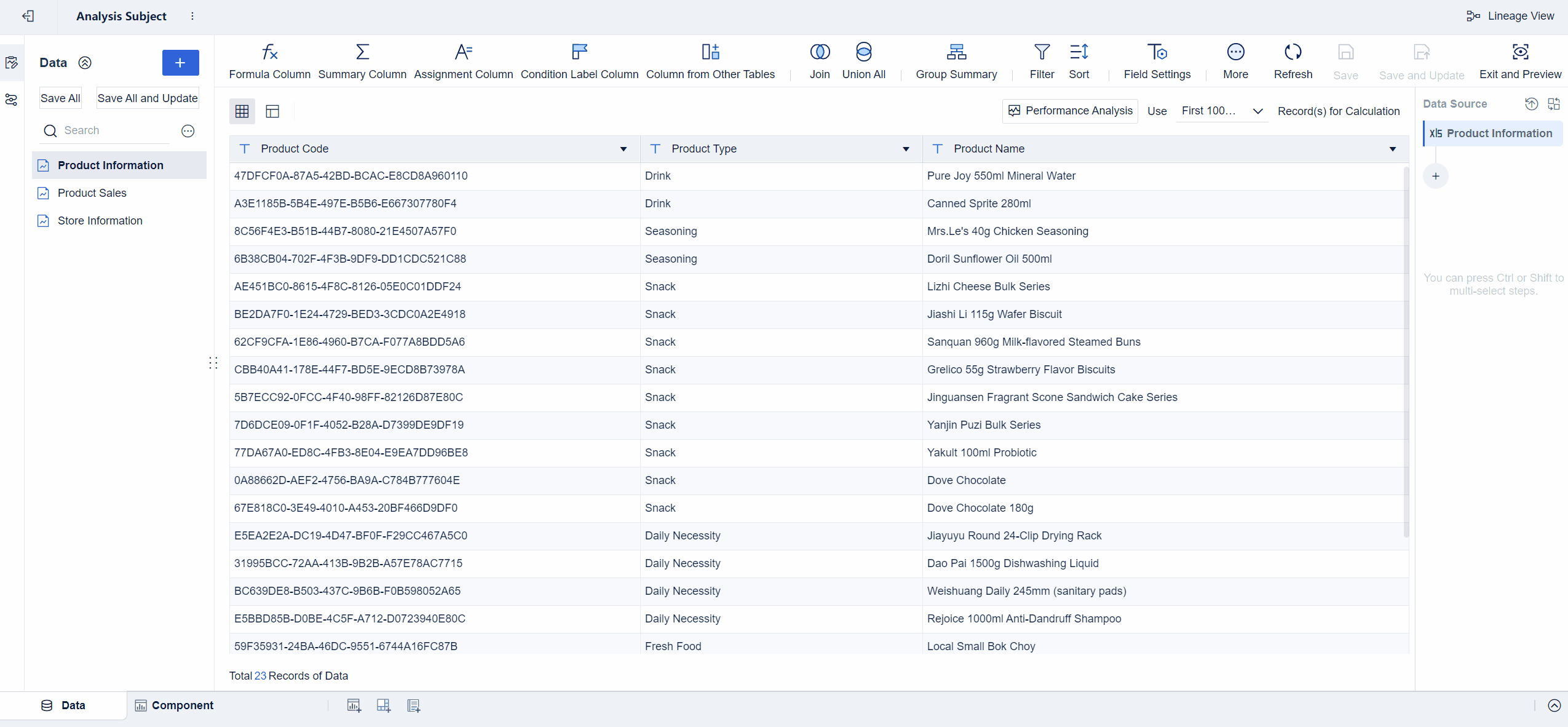The width and height of the screenshot is (1568, 727).
Task: Add a step with the Data Source plus button
Action: click(1435, 177)
